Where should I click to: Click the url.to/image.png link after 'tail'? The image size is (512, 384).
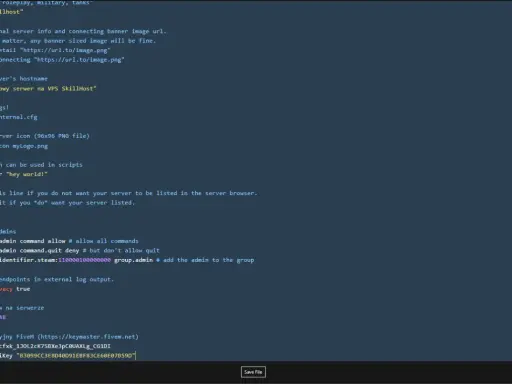point(65,50)
